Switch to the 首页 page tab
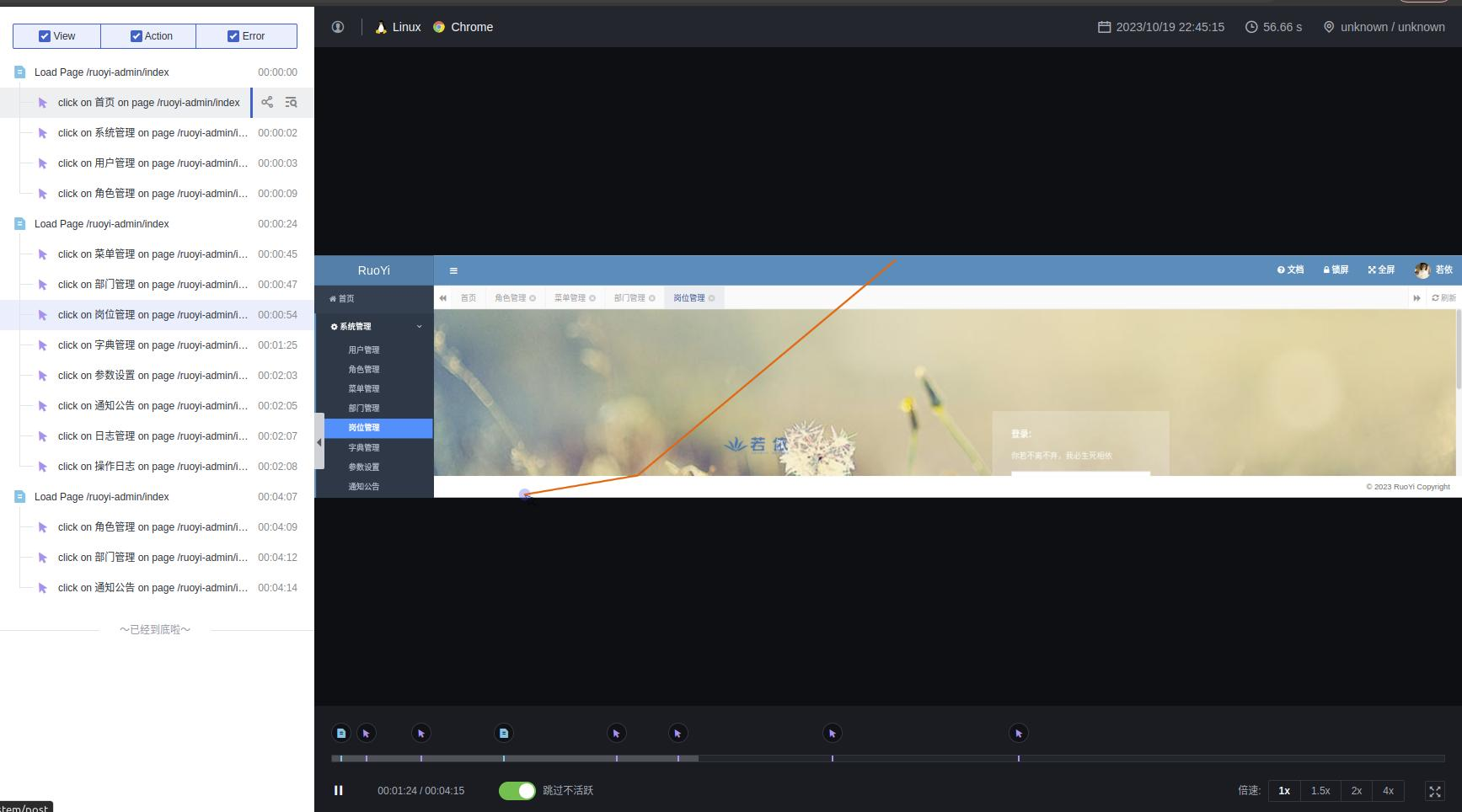Image resolution: width=1462 pixels, height=812 pixels. coord(469,298)
